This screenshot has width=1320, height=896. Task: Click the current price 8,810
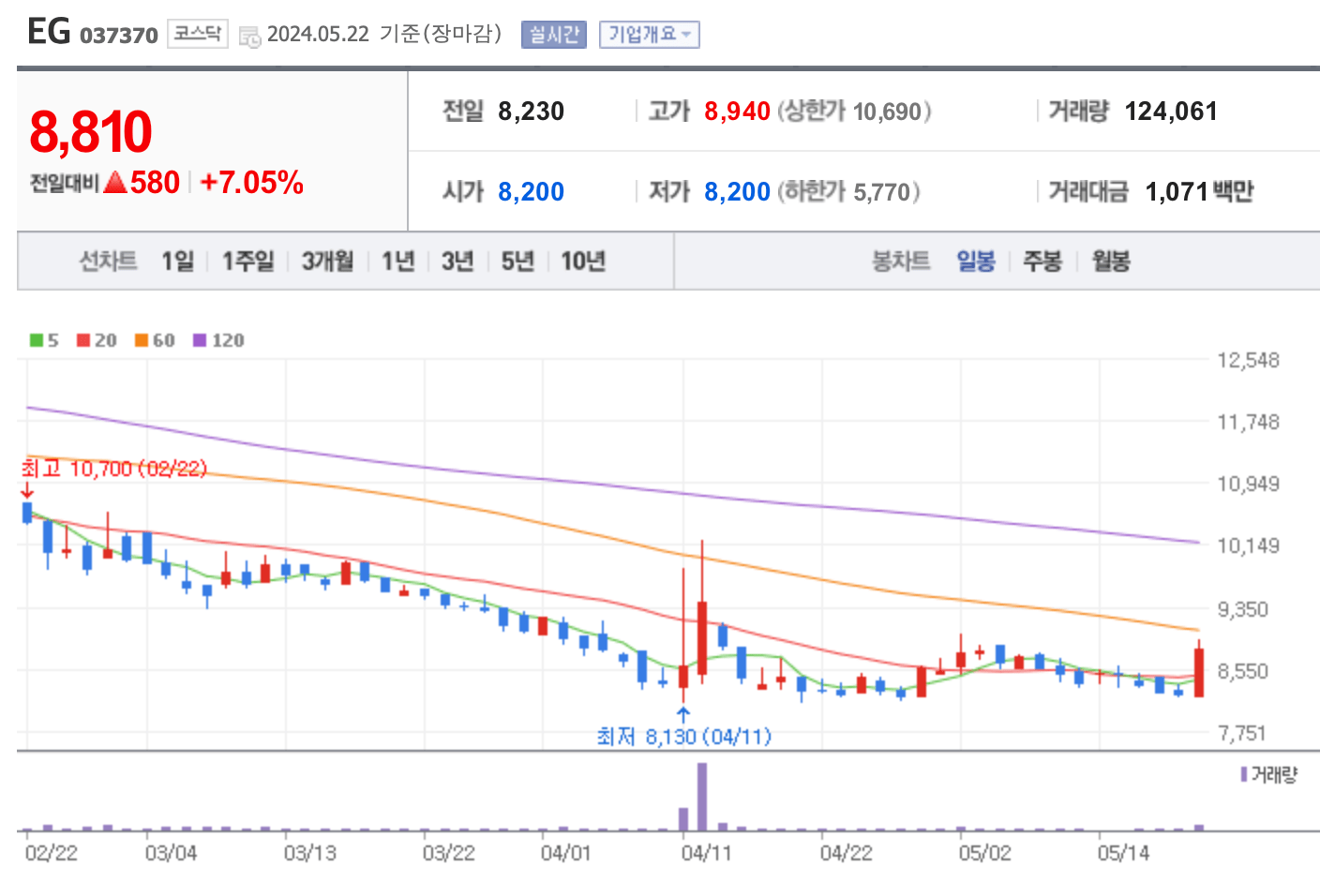91,131
